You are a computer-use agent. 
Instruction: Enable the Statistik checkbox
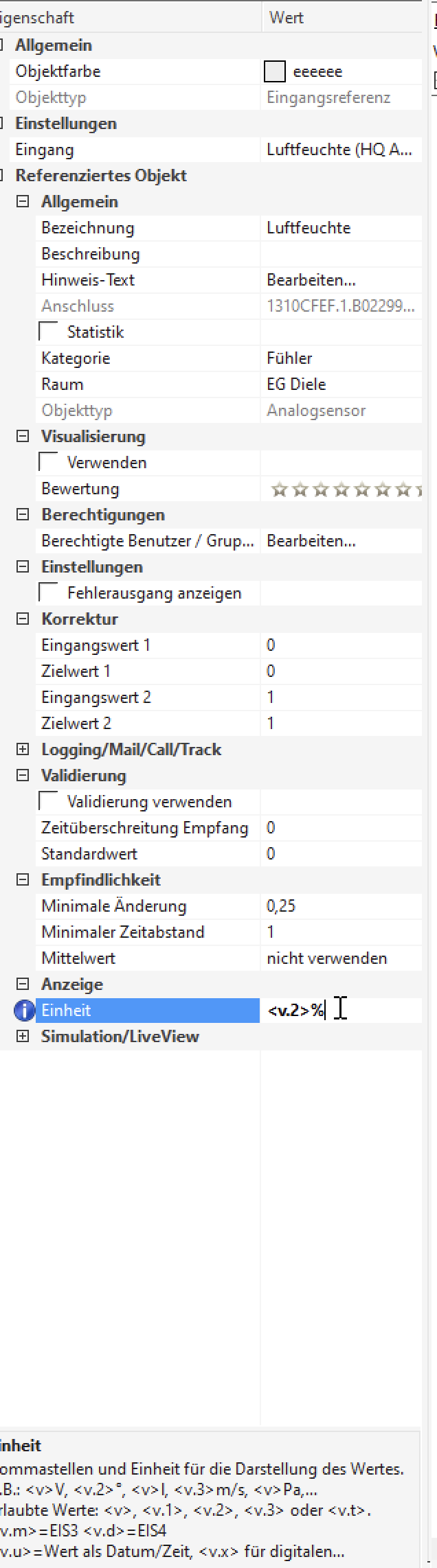pos(49,332)
